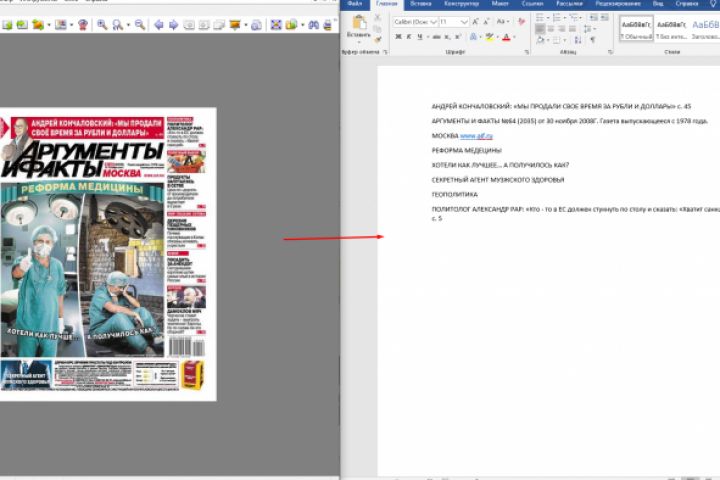Open the Шрифт dialog launcher
The image size is (720, 480).
527,52
